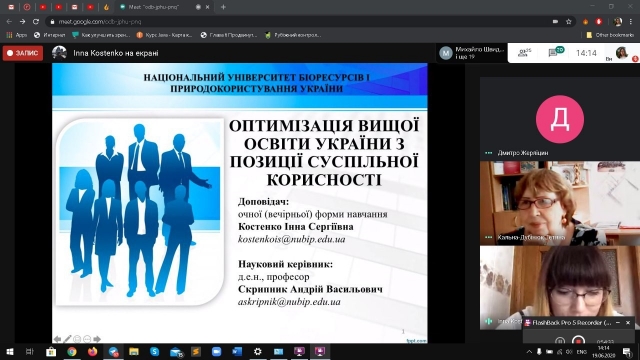Switch ENG input language in tray
This screenshot has width=640, height=360.
(582, 351)
